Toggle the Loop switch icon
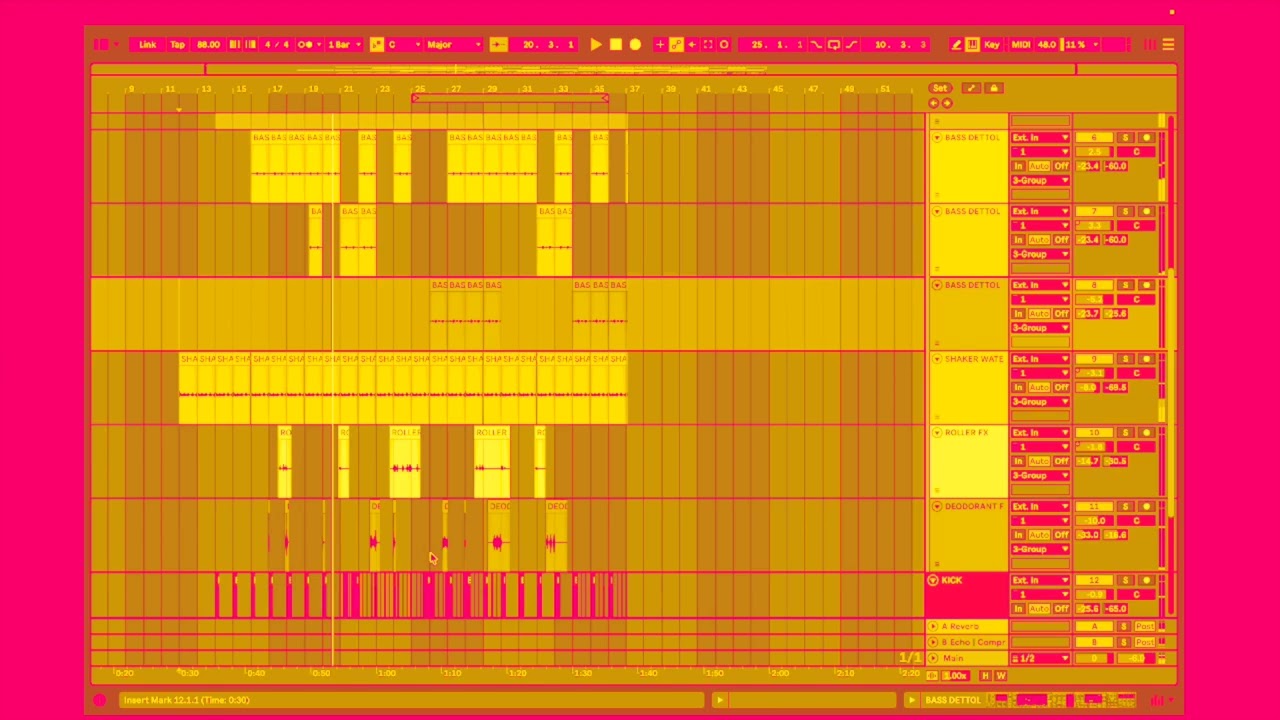 834,44
